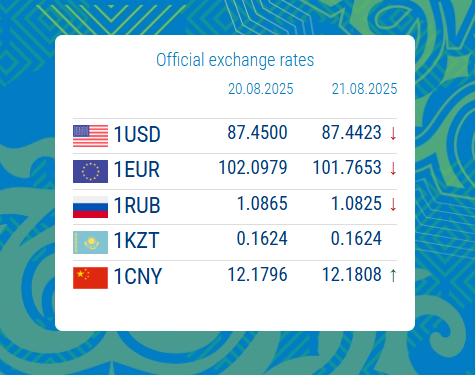This screenshot has width=475, height=377.
Task: Click the 1KZT currency label
Action: [x=136, y=240]
